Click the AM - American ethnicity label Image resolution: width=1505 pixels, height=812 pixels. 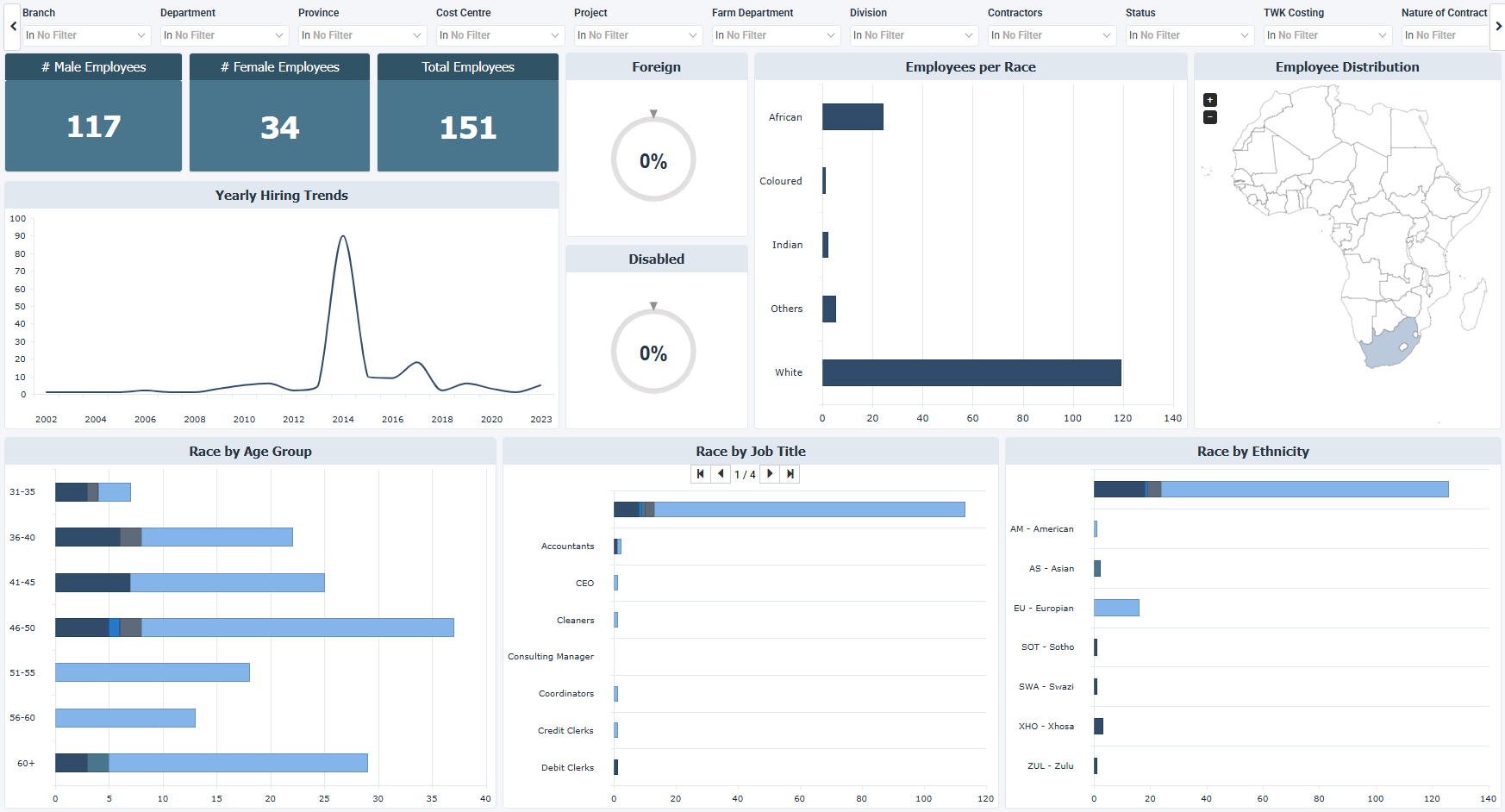tap(1042, 529)
